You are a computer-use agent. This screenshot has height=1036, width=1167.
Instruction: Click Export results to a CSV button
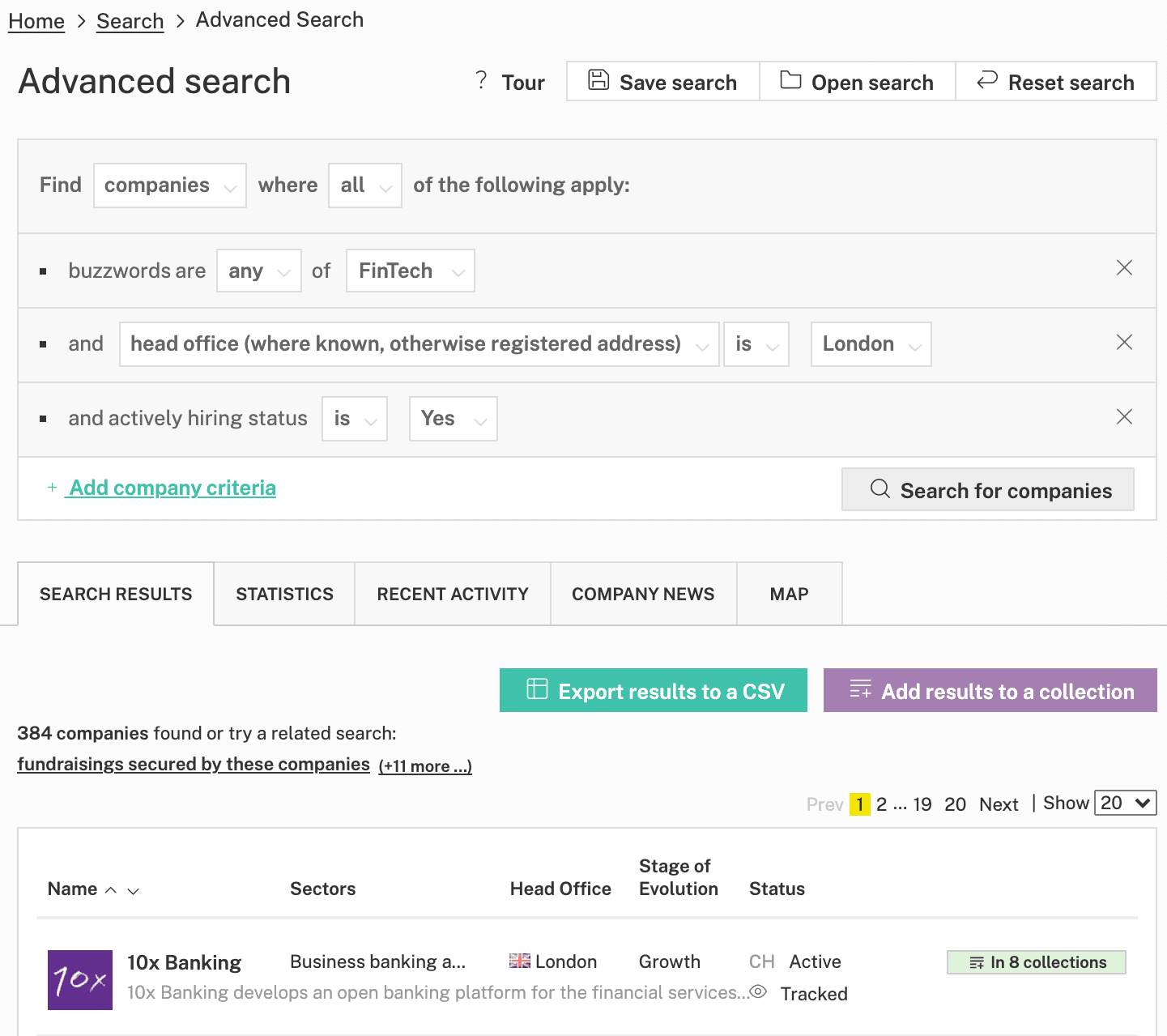pos(654,690)
